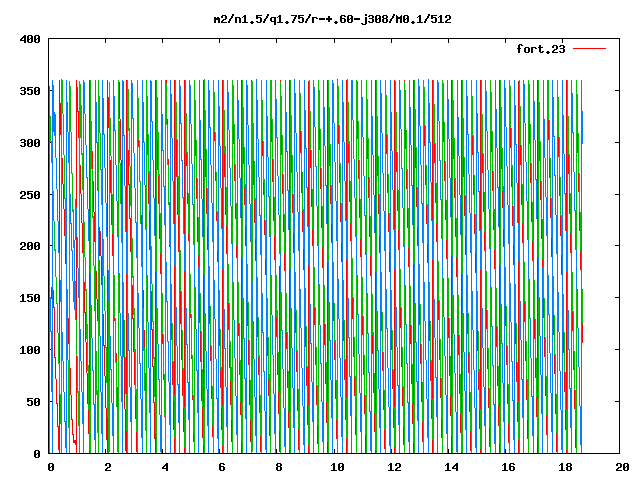Click y-axis label 350
640x480 pixels.
(x=30, y=91)
